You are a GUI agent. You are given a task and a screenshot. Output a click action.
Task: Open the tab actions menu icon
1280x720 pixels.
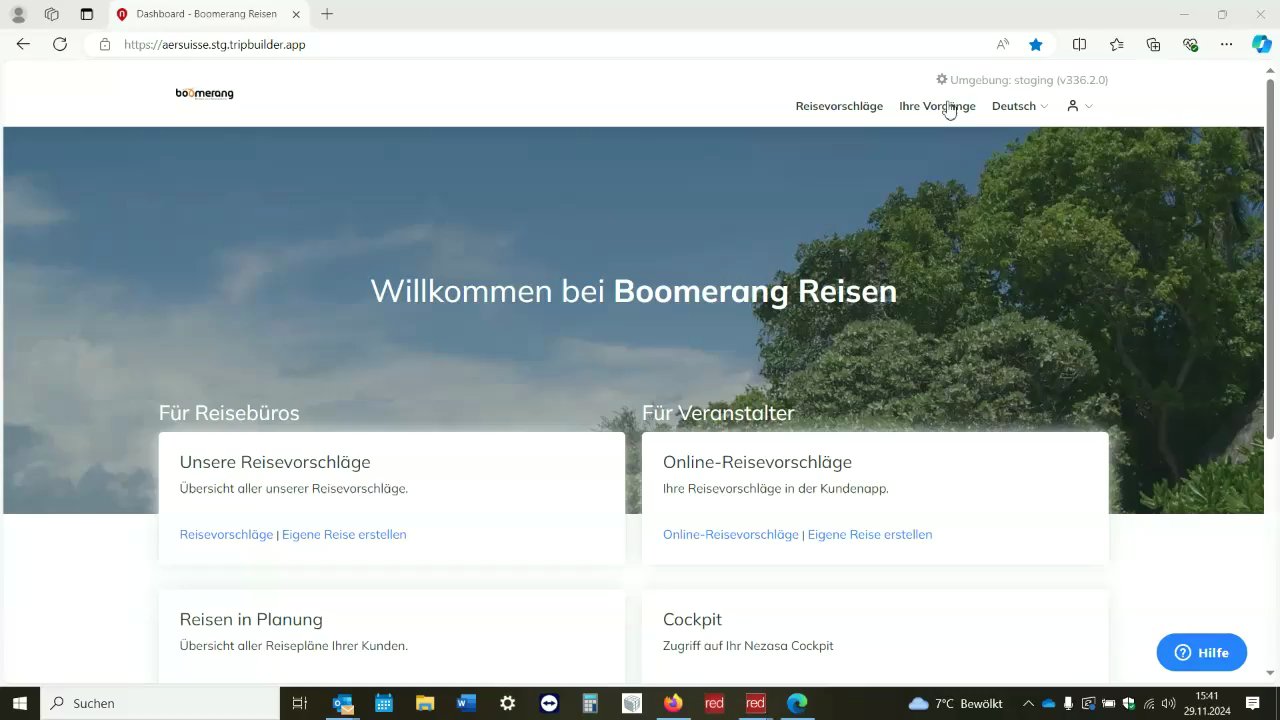tap(87, 14)
